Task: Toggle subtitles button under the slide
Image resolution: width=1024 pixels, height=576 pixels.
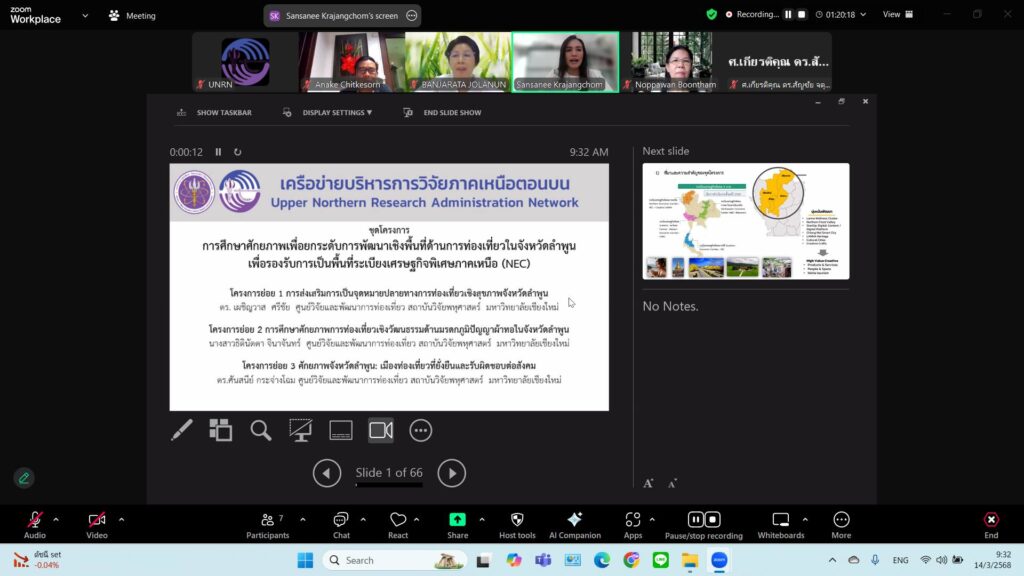Action: click(341, 430)
